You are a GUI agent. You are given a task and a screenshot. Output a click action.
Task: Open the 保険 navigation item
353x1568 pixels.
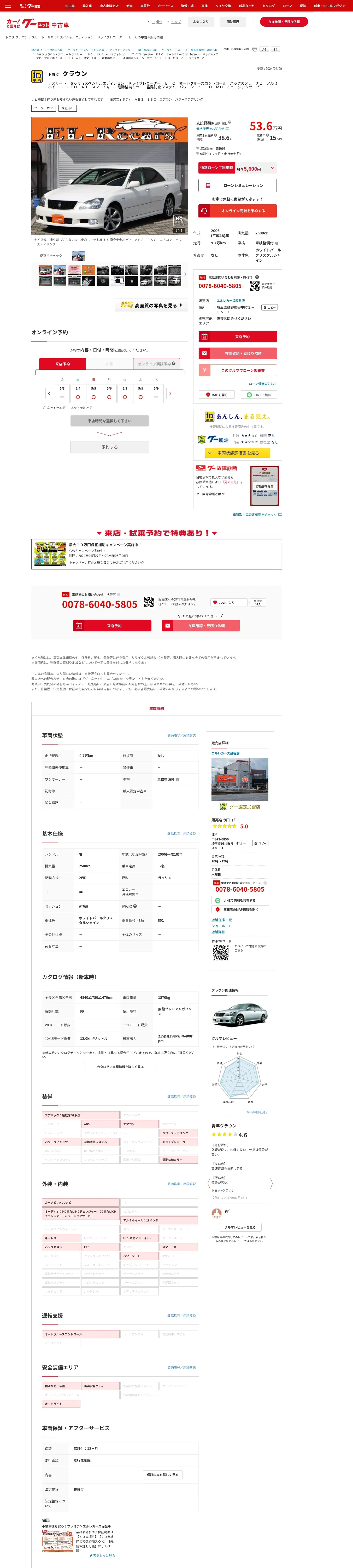point(303,6)
